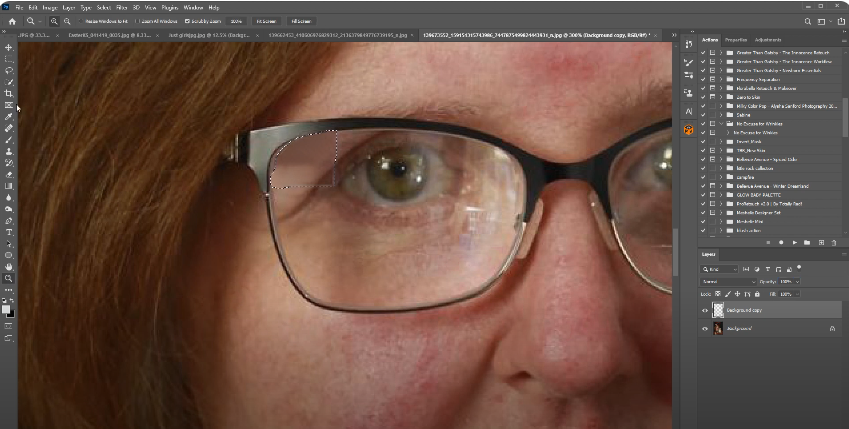Expand the Sabine action set
The image size is (849, 429).
pos(721,115)
